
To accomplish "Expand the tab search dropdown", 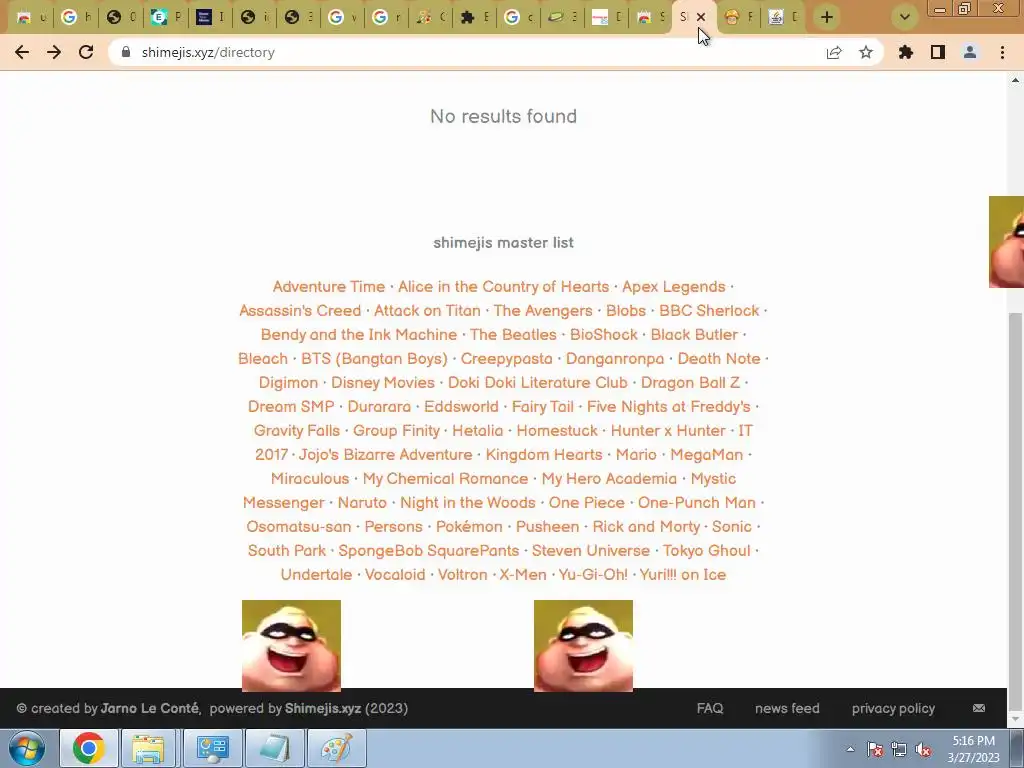I will (904, 17).
